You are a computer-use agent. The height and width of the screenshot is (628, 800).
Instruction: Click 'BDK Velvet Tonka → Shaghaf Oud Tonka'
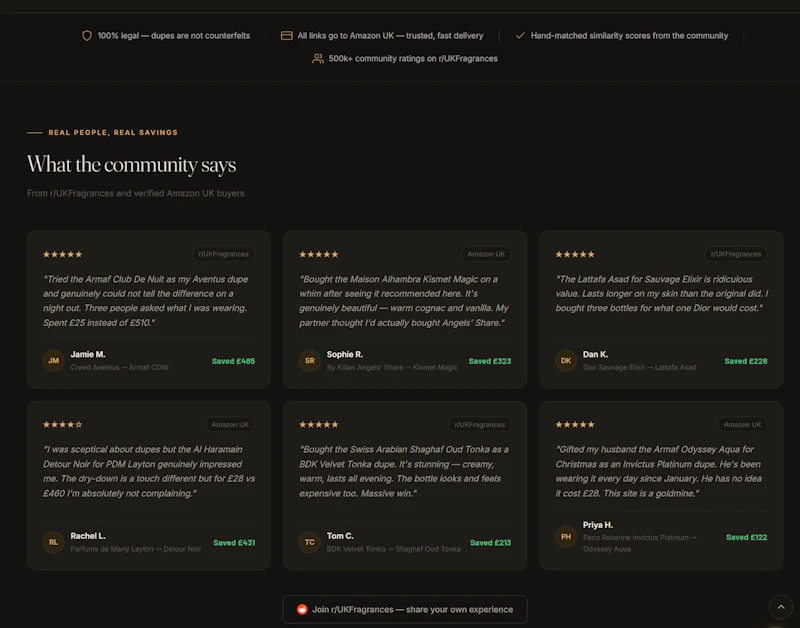[x=393, y=549]
